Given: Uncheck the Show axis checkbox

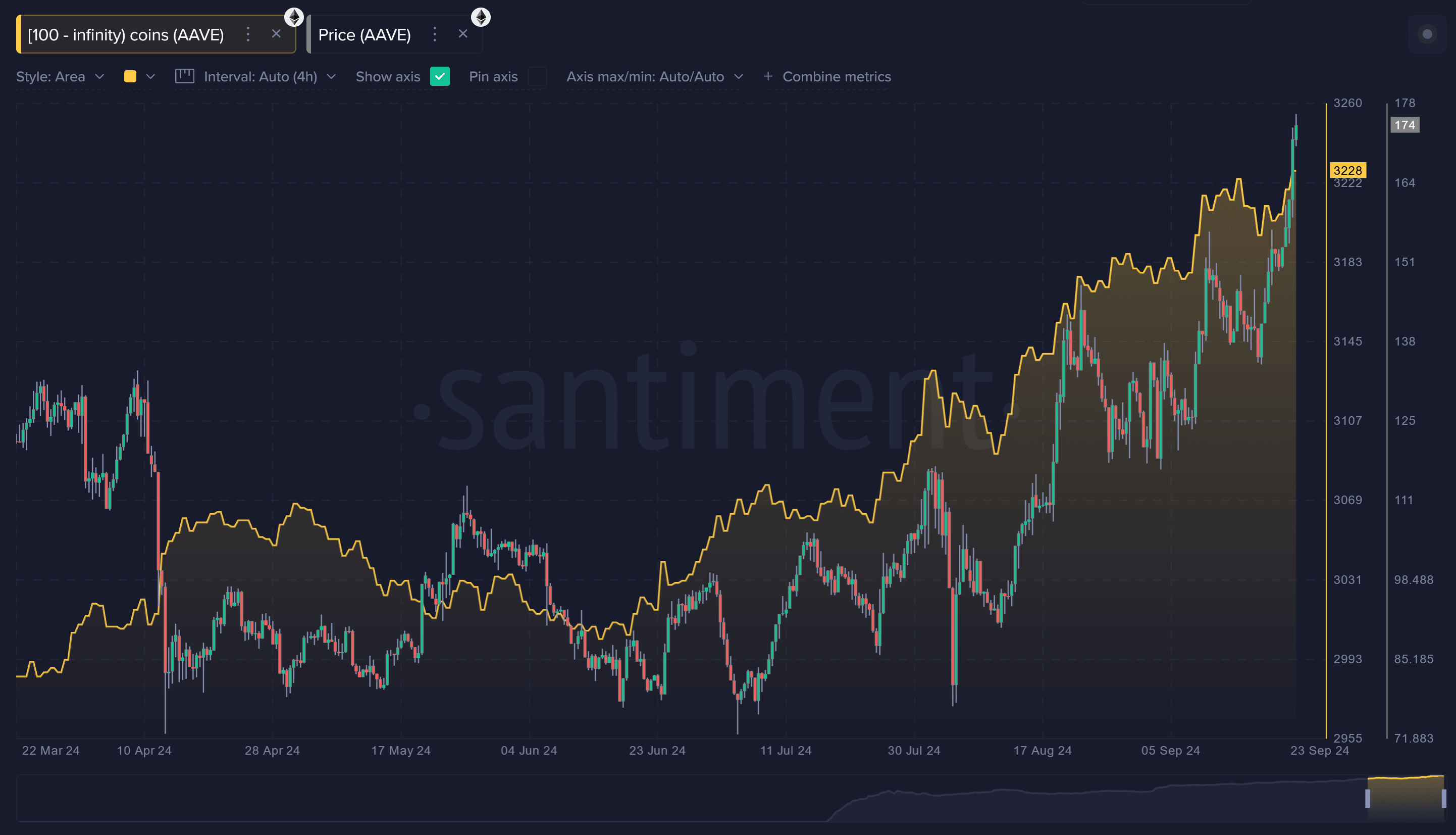Looking at the screenshot, I should pyautogui.click(x=440, y=76).
